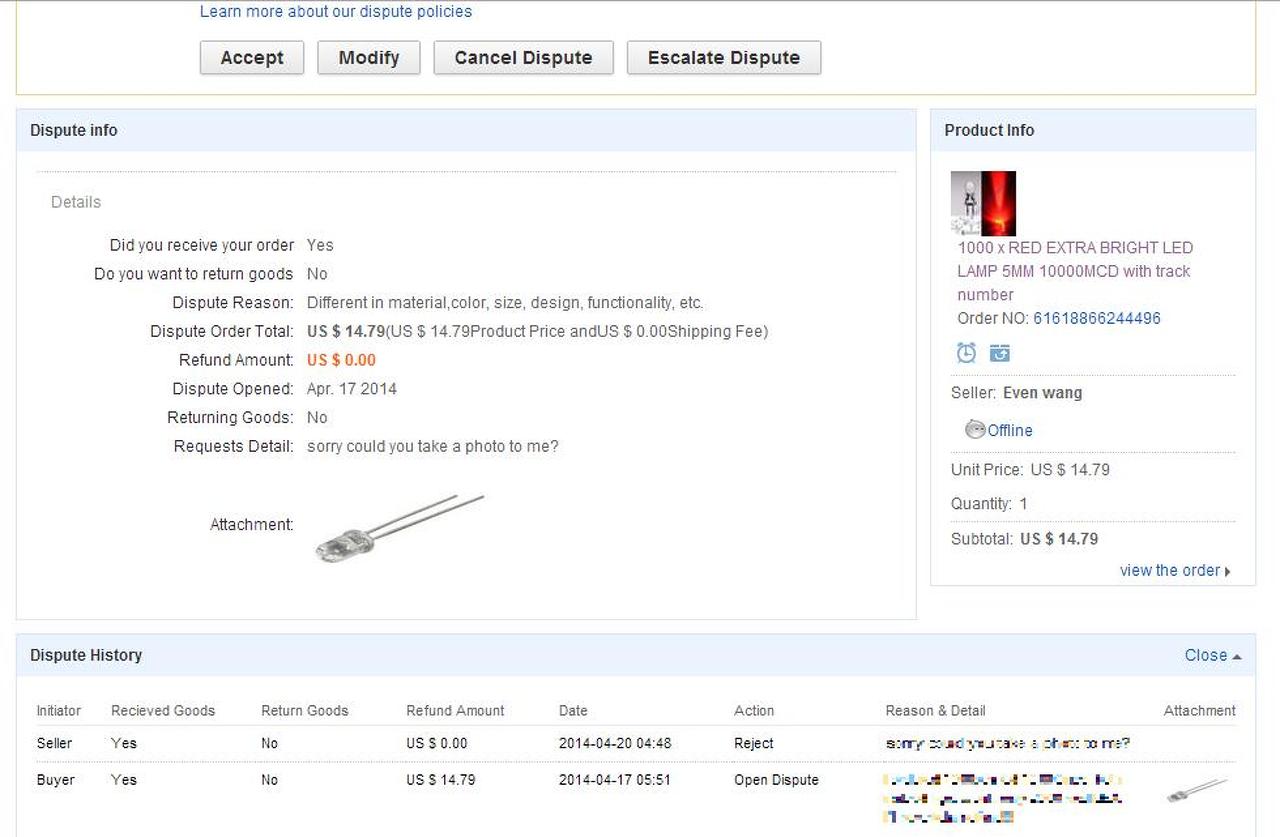Viewport: 1280px width, 837px height.
Task: Escalate the dispute using Escalate Dispute
Action: 724,58
